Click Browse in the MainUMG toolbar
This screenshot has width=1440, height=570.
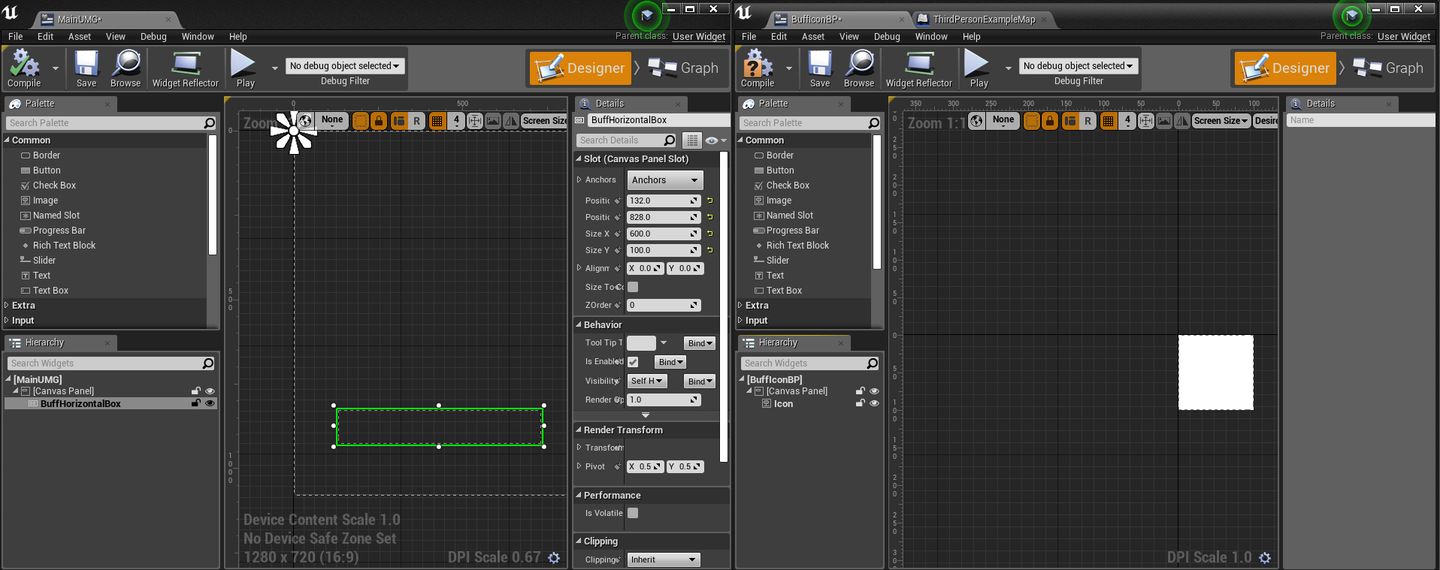coord(125,68)
